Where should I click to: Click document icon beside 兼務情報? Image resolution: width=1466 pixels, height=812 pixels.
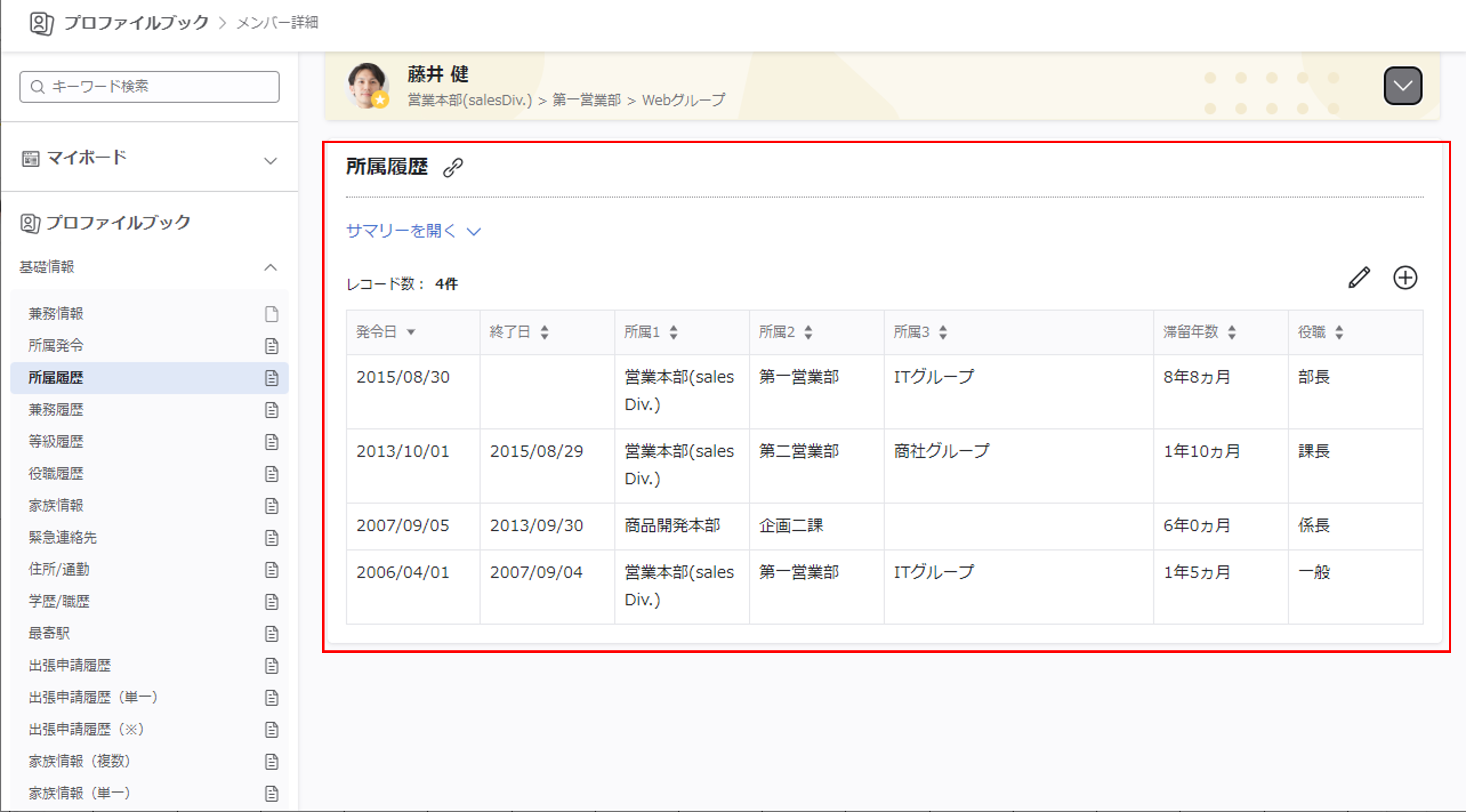pyautogui.click(x=272, y=314)
